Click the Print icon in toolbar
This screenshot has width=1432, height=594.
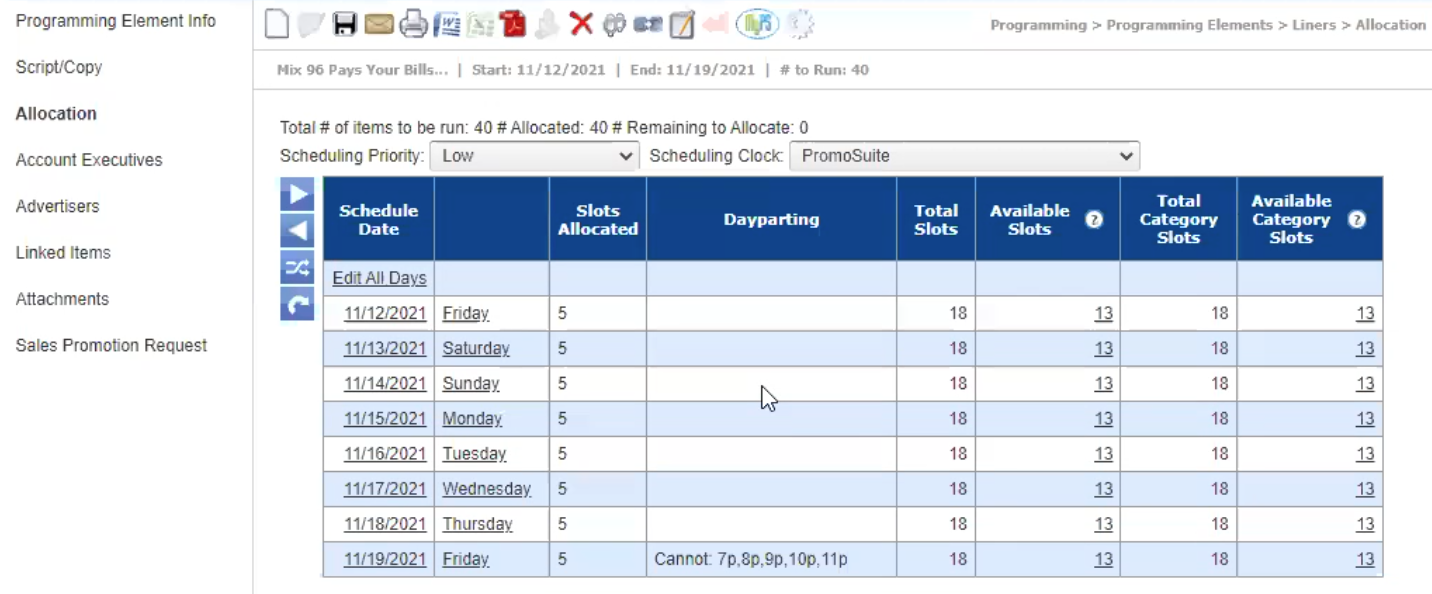click(x=413, y=25)
